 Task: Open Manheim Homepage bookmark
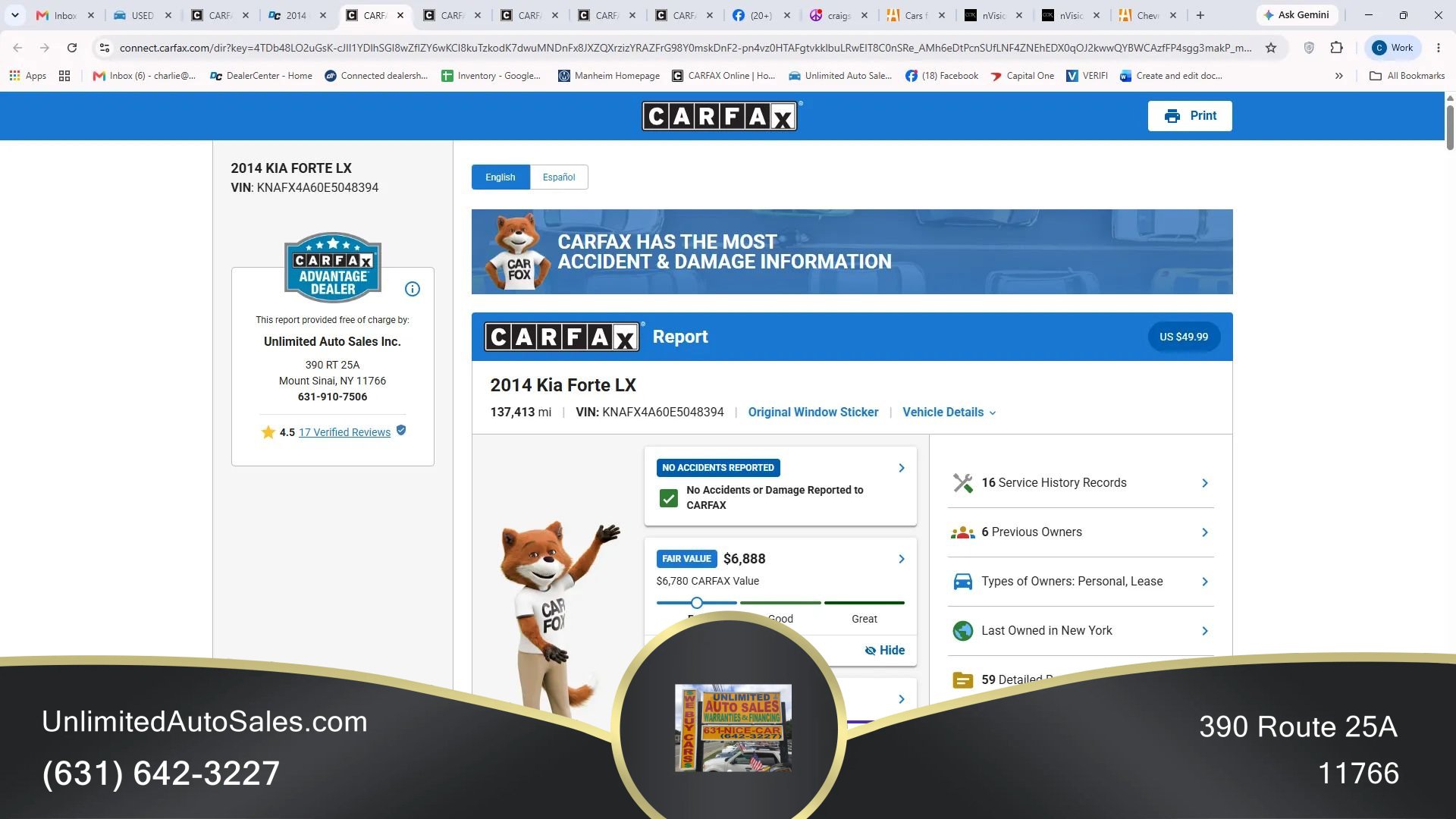608,76
